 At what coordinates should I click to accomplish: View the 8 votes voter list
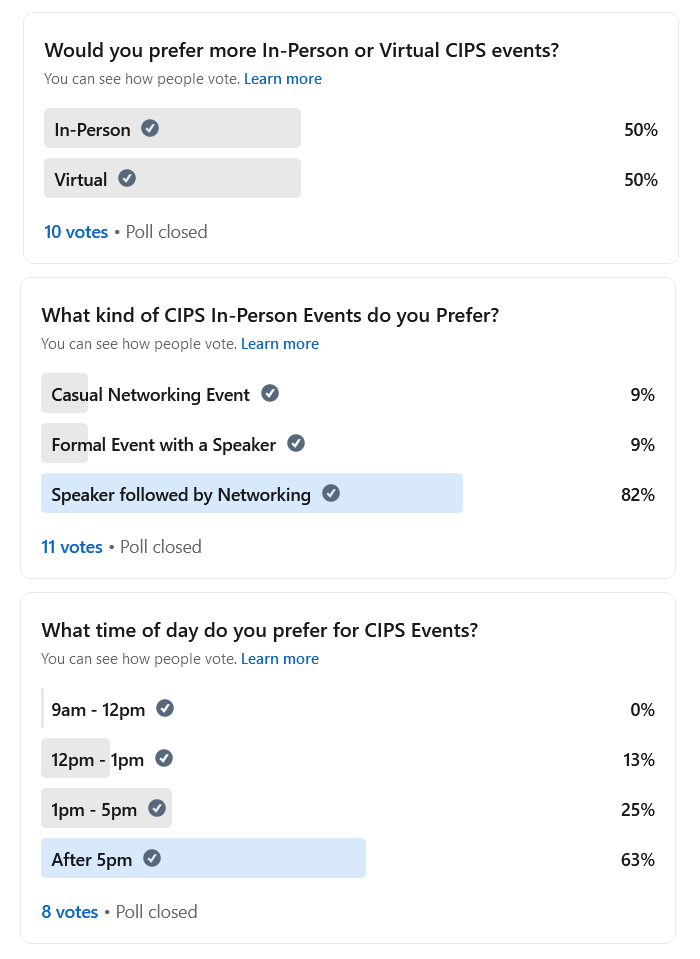(69, 912)
